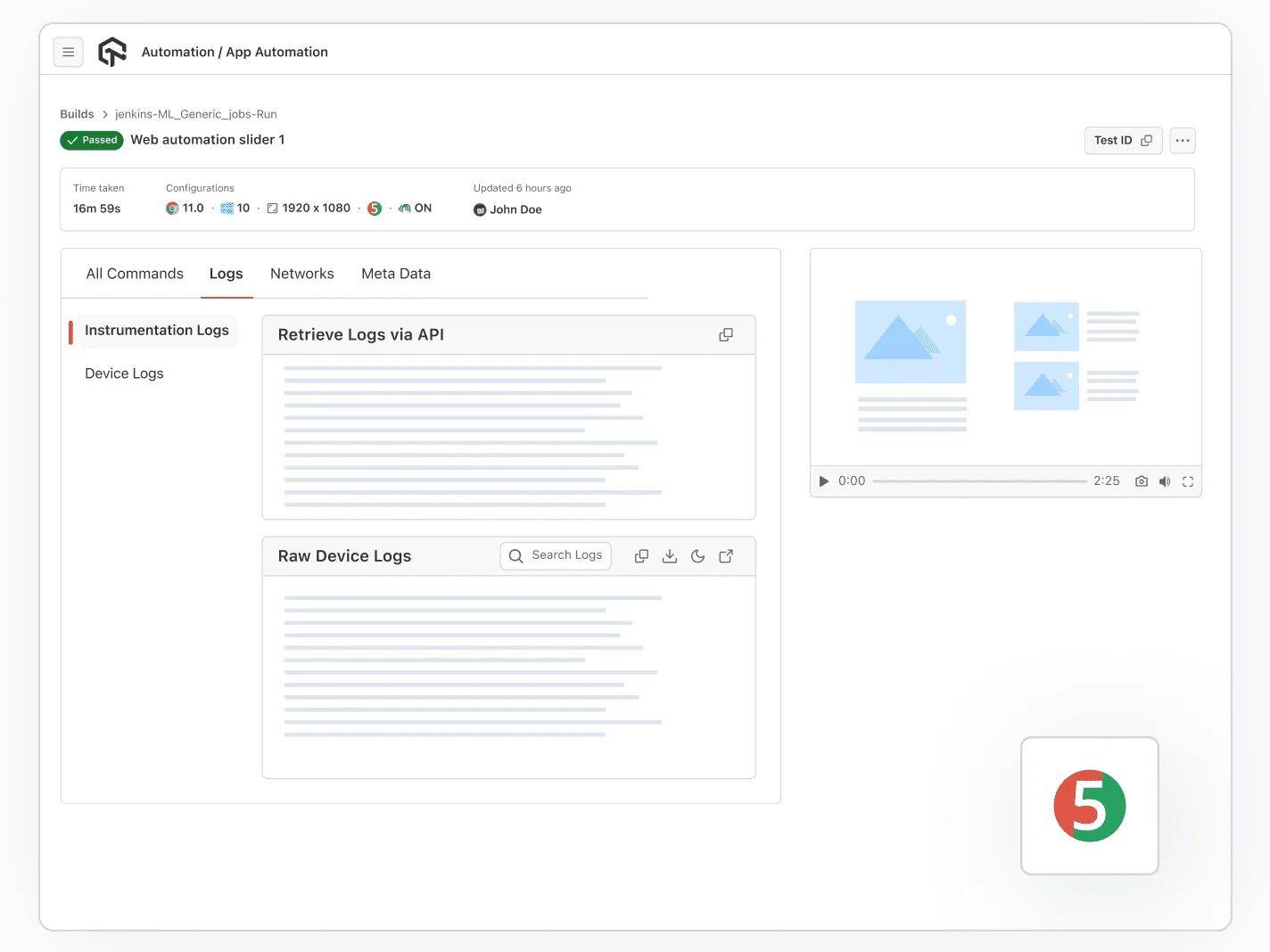Image resolution: width=1270 pixels, height=952 pixels.
Task: Switch to the Meta Data tab
Action: 396,274
